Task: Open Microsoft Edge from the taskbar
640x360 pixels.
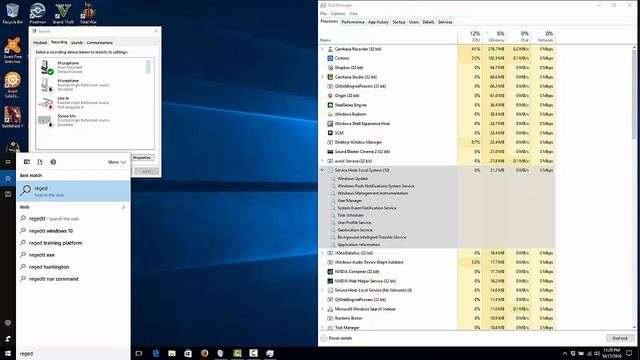Action: pos(156,353)
